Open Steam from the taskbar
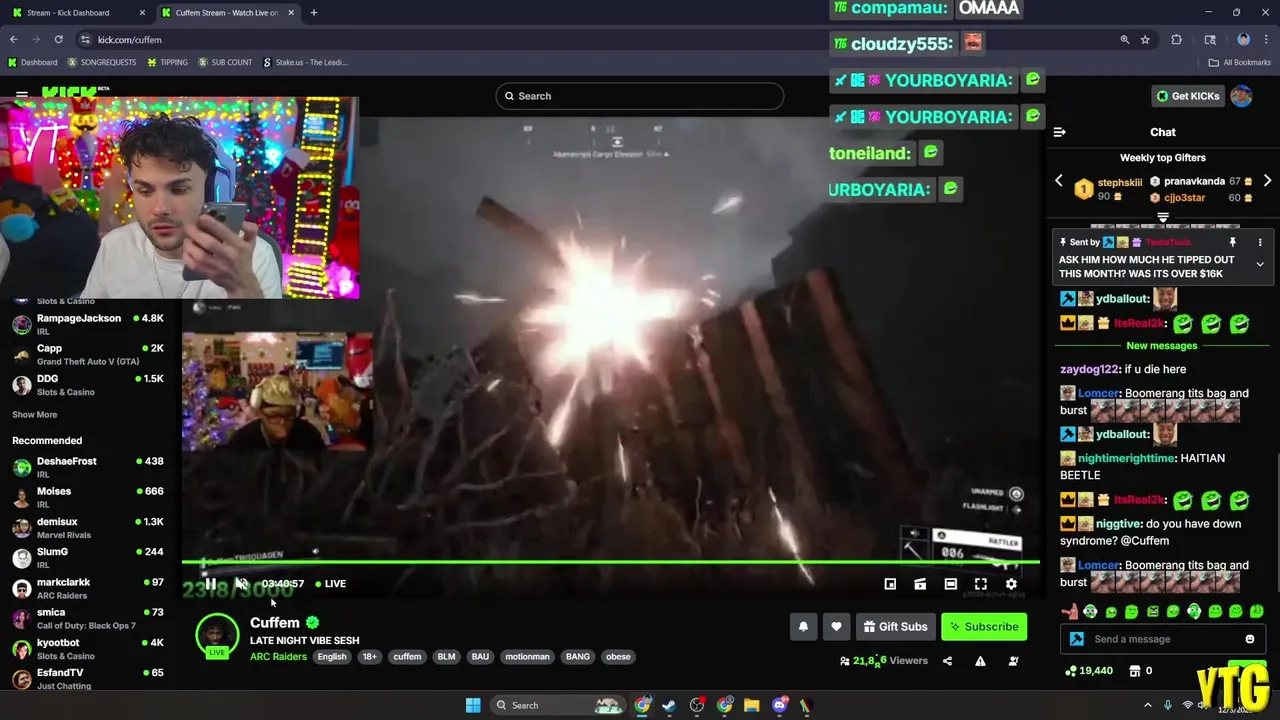This screenshot has width=1280, height=720. pos(669,705)
